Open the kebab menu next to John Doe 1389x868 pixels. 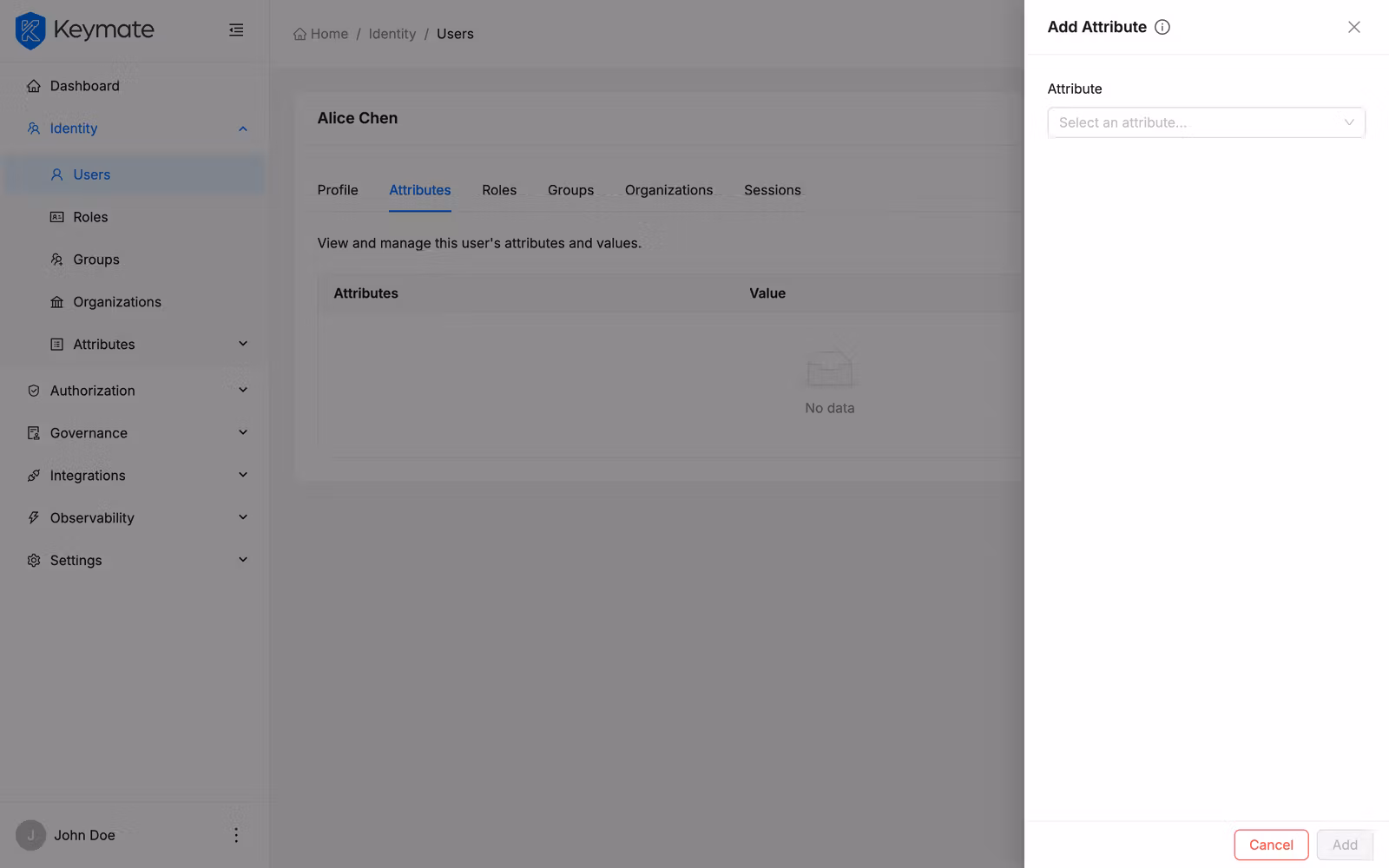[x=235, y=834]
